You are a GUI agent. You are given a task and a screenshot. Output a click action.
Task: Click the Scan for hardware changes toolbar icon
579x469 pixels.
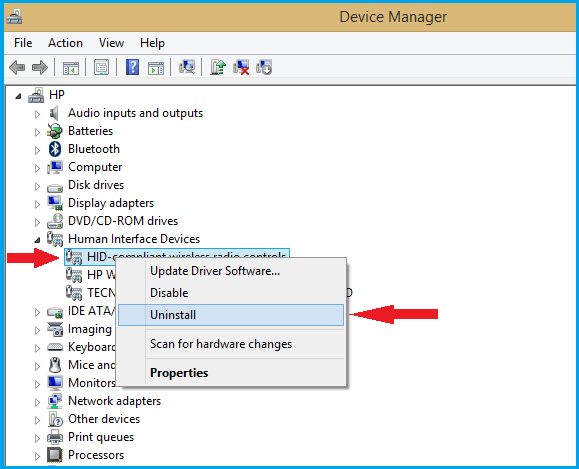(187, 67)
